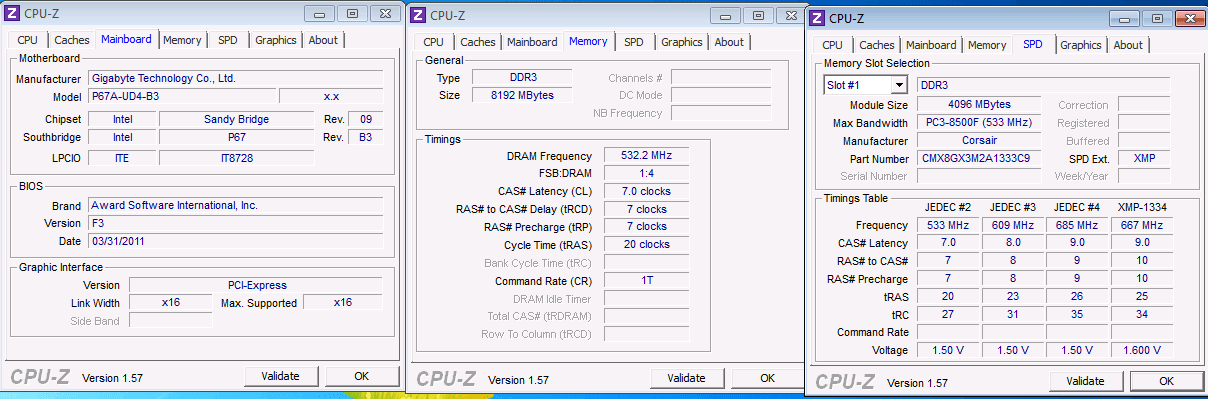Switch to CPU tab in SPD window
Image resolution: width=1212 pixels, height=401 pixels.
pyautogui.click(x=832, y=45)
